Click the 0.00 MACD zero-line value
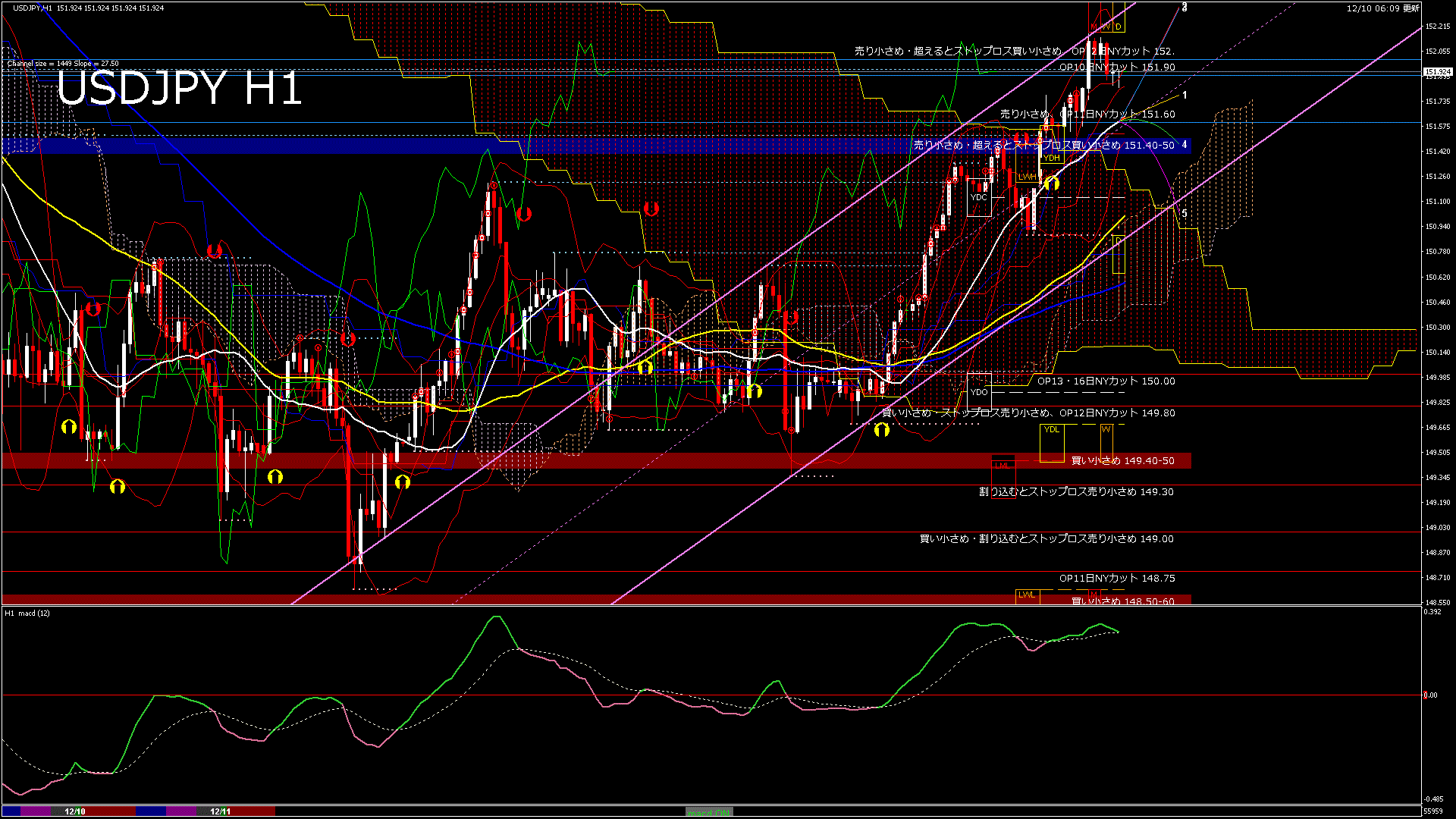This screenshot has width=1456, height=819. point(1430,695)
